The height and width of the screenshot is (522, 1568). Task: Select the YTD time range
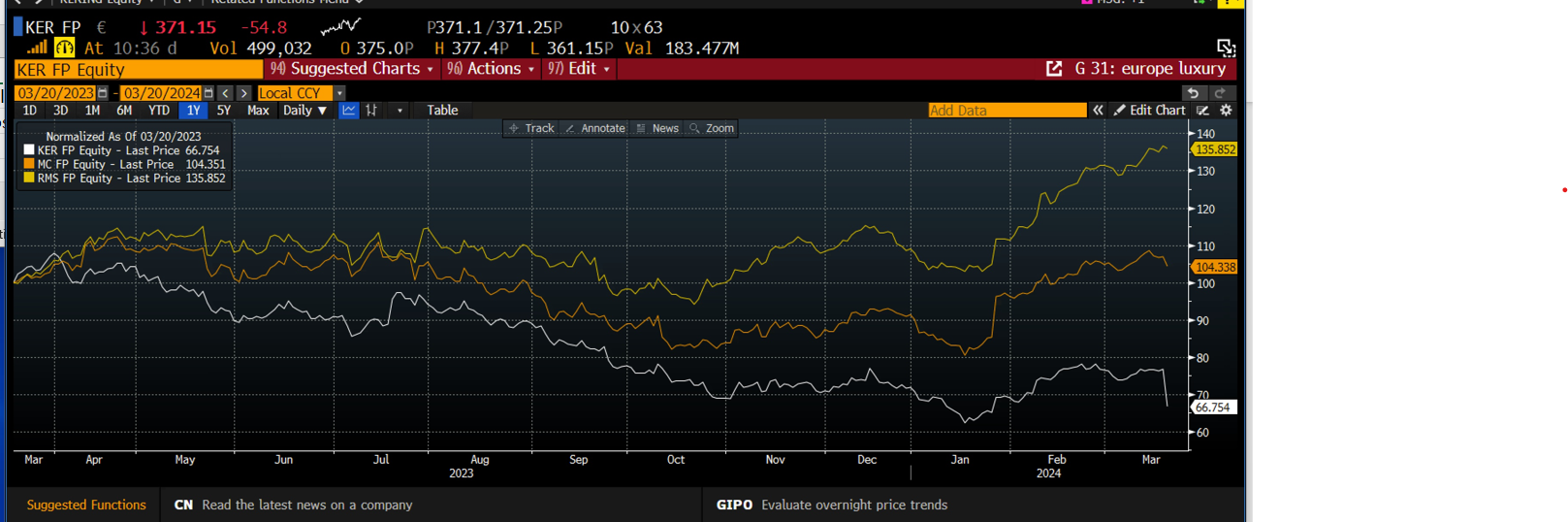[159, 111]
